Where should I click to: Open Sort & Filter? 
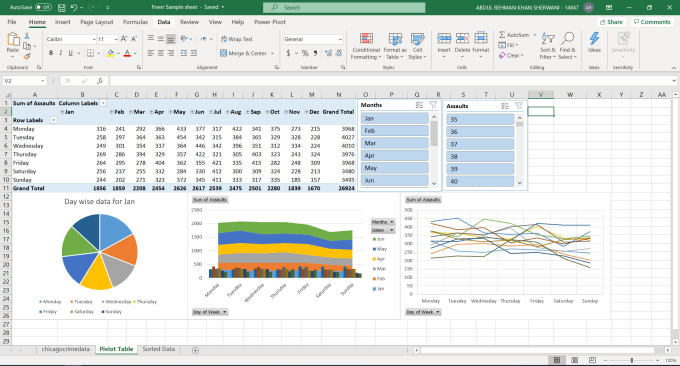547,46
